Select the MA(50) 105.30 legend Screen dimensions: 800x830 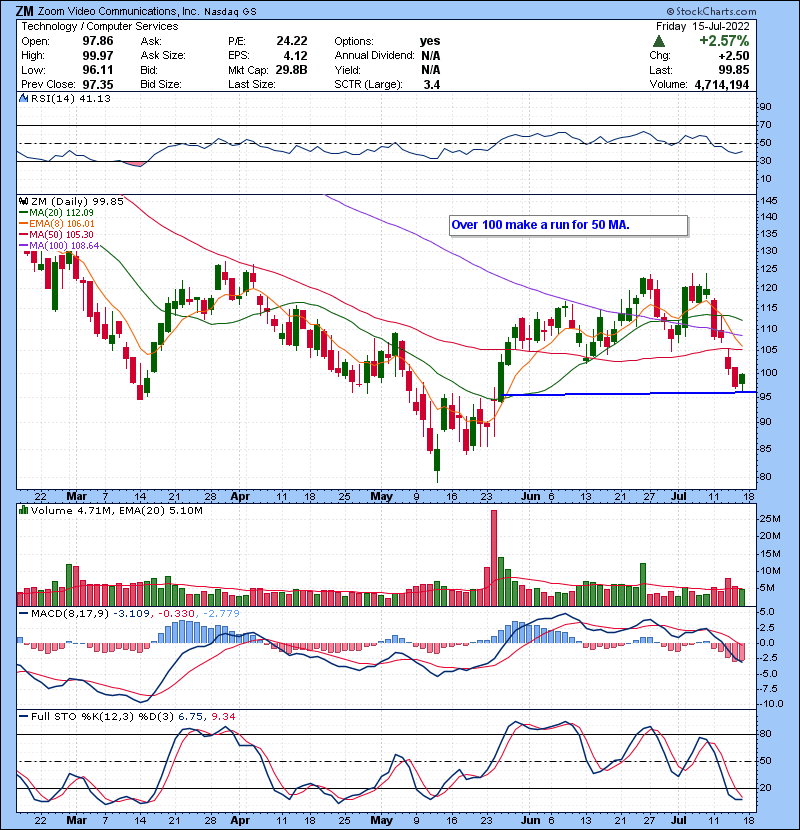coord(56,234)
